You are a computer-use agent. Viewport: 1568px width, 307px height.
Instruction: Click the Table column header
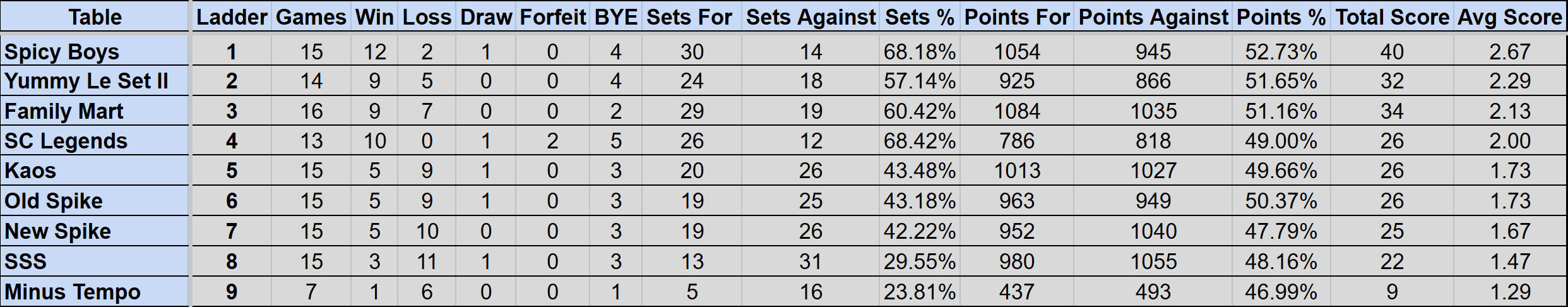95,17
